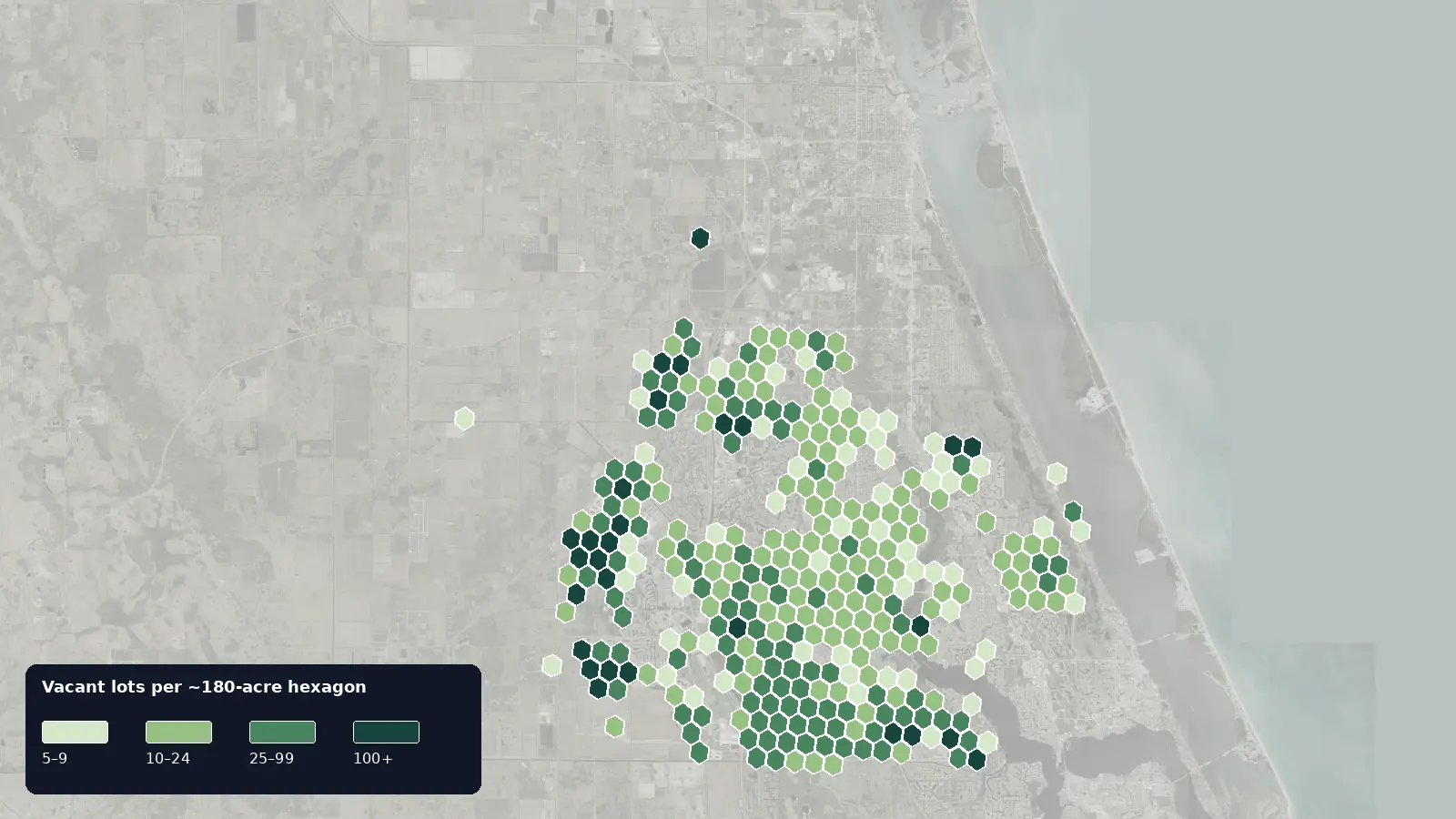Image resolution: width=1456 pixels, height=819 pixels.
Task: Click the 10–24 legend color swatch
Action: point(178,732)
